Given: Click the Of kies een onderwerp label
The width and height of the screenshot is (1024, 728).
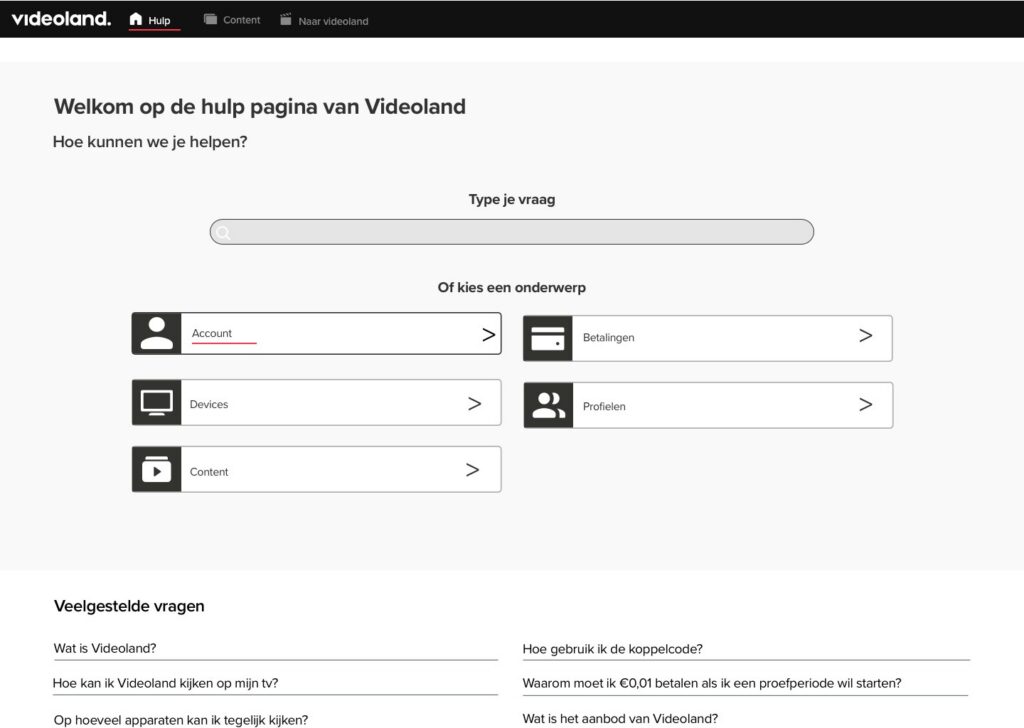Looking at the screenshot, I should [x=511, y=287].
